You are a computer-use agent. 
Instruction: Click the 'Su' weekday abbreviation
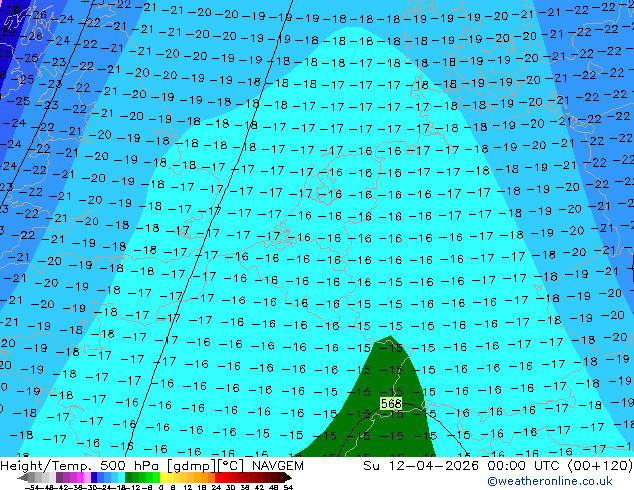[x=371, y=466]
